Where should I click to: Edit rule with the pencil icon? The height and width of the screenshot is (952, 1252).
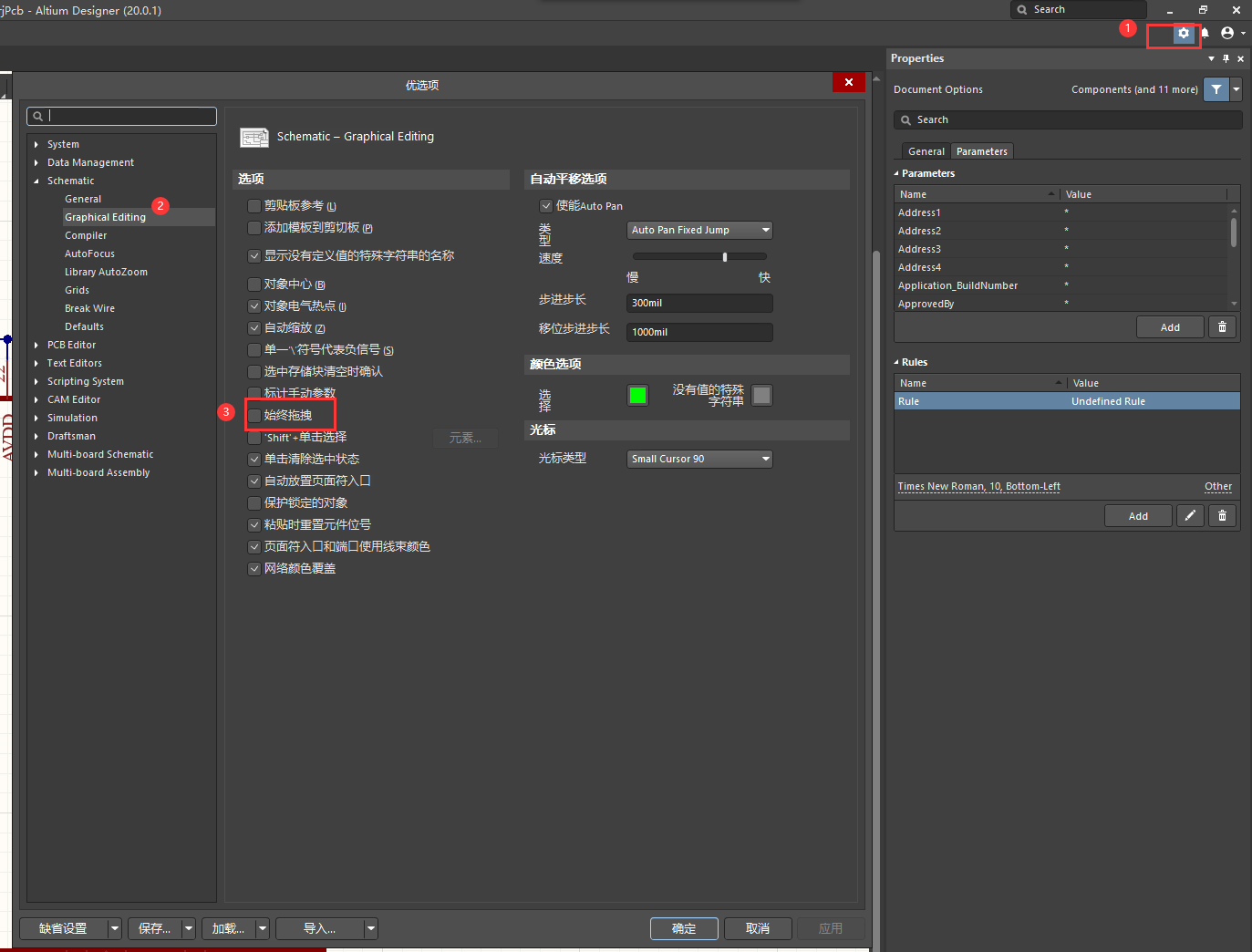1190,516
